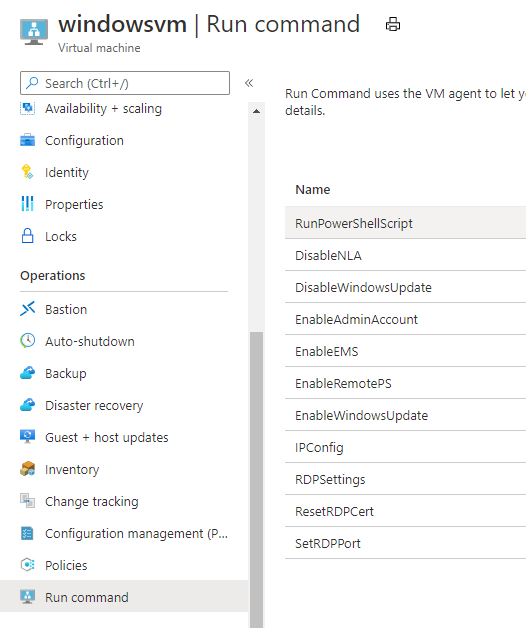Sort by the Name column header
This screenshot has height=628, width=526.
pyautogui.click(x=312, y=189)
